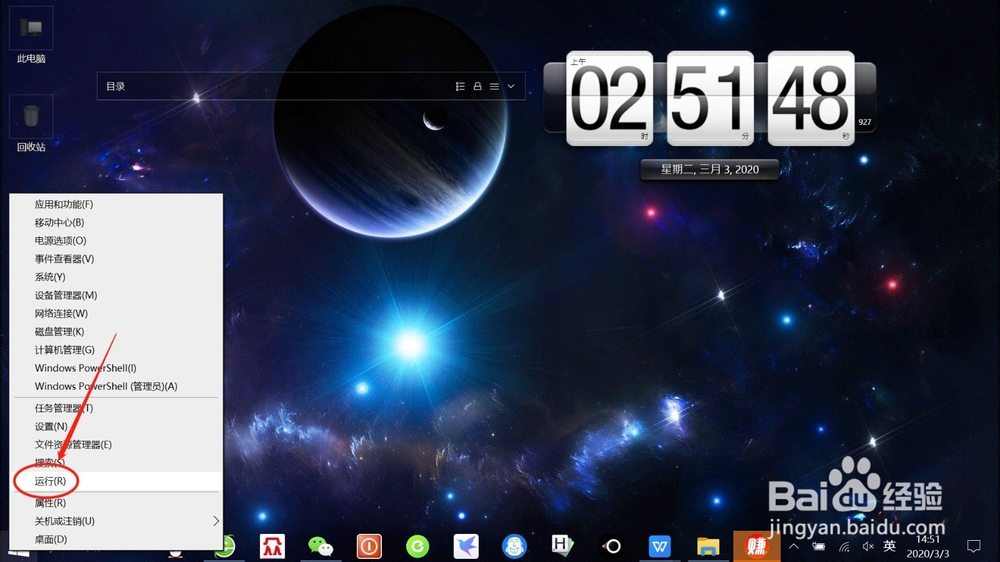Select 移动中心(B) menu entry
The image size is (1000, 562).
pos(116,223)
